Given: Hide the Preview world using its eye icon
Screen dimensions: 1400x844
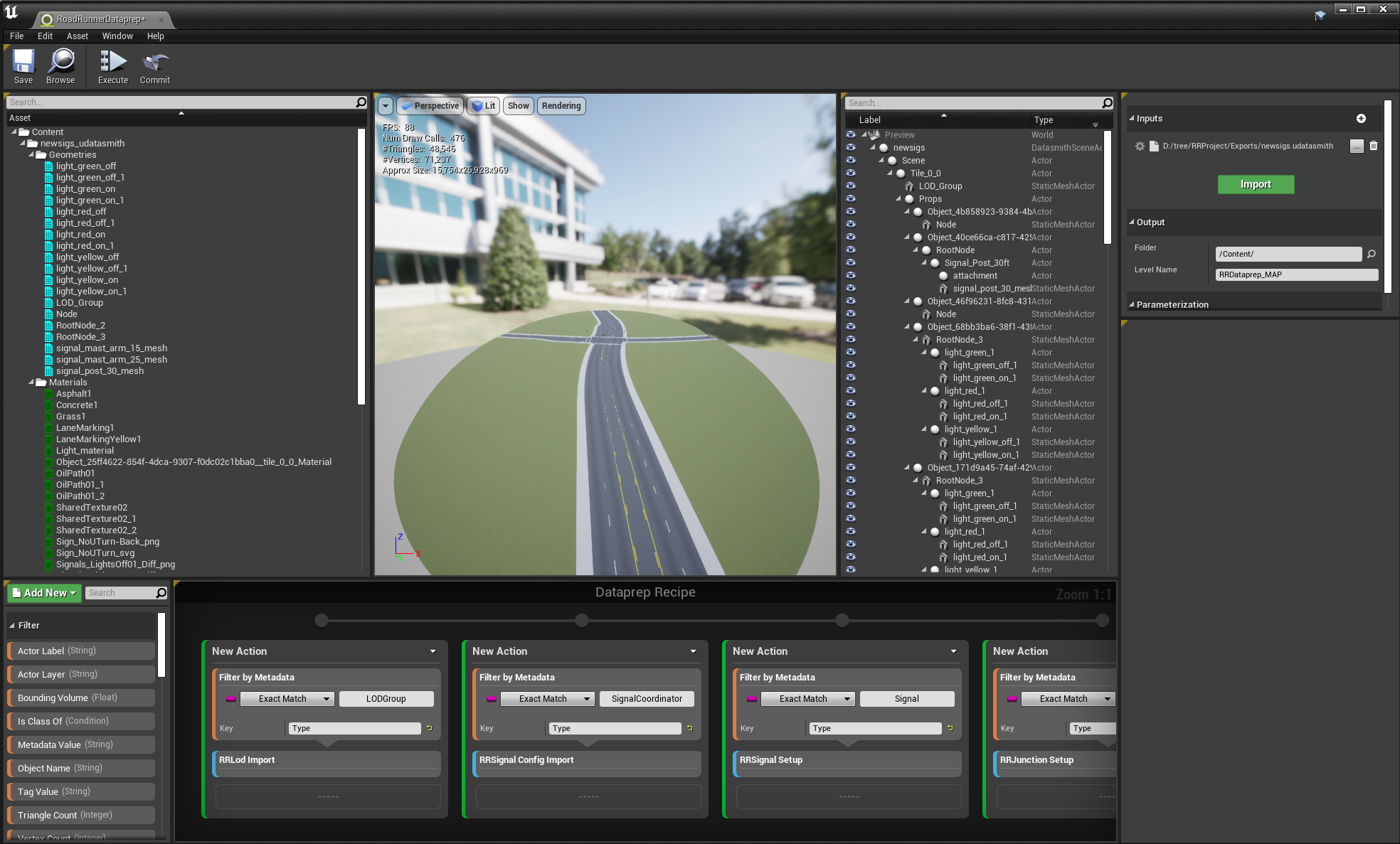Looking at the screenshot, I should point(851,134).
